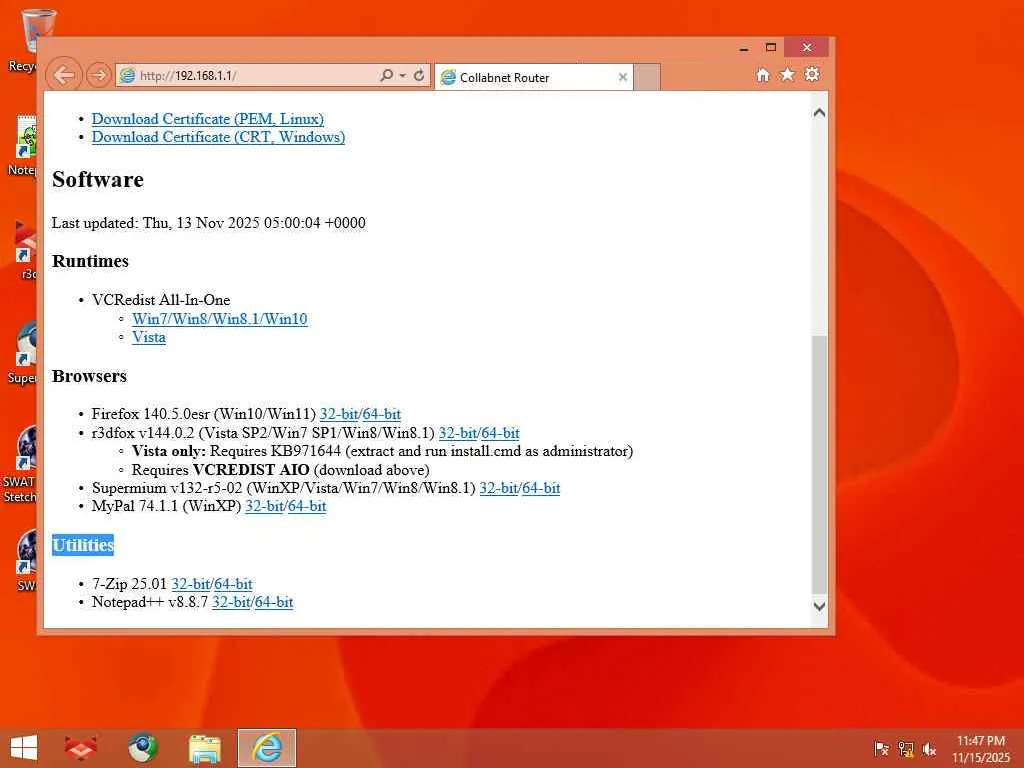Select the Recycle Bin desktop icon
This screenshot has height=768, width=1024.
(x=22, y=40)
